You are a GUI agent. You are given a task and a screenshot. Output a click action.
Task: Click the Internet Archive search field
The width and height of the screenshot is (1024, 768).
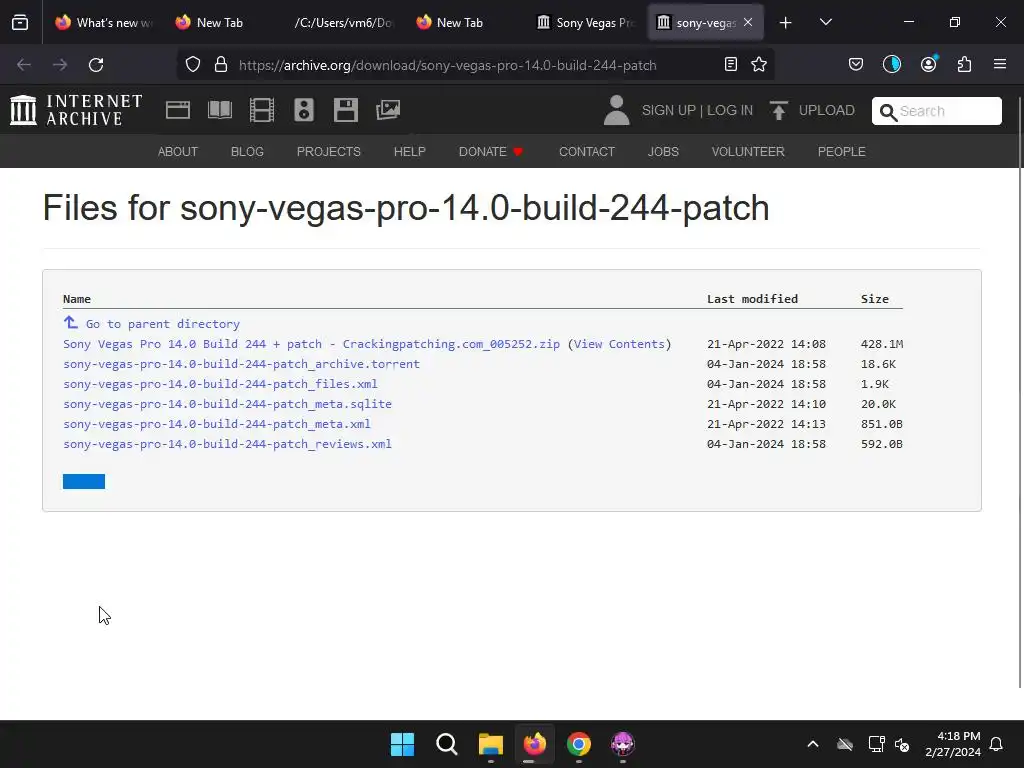(936, 110)
